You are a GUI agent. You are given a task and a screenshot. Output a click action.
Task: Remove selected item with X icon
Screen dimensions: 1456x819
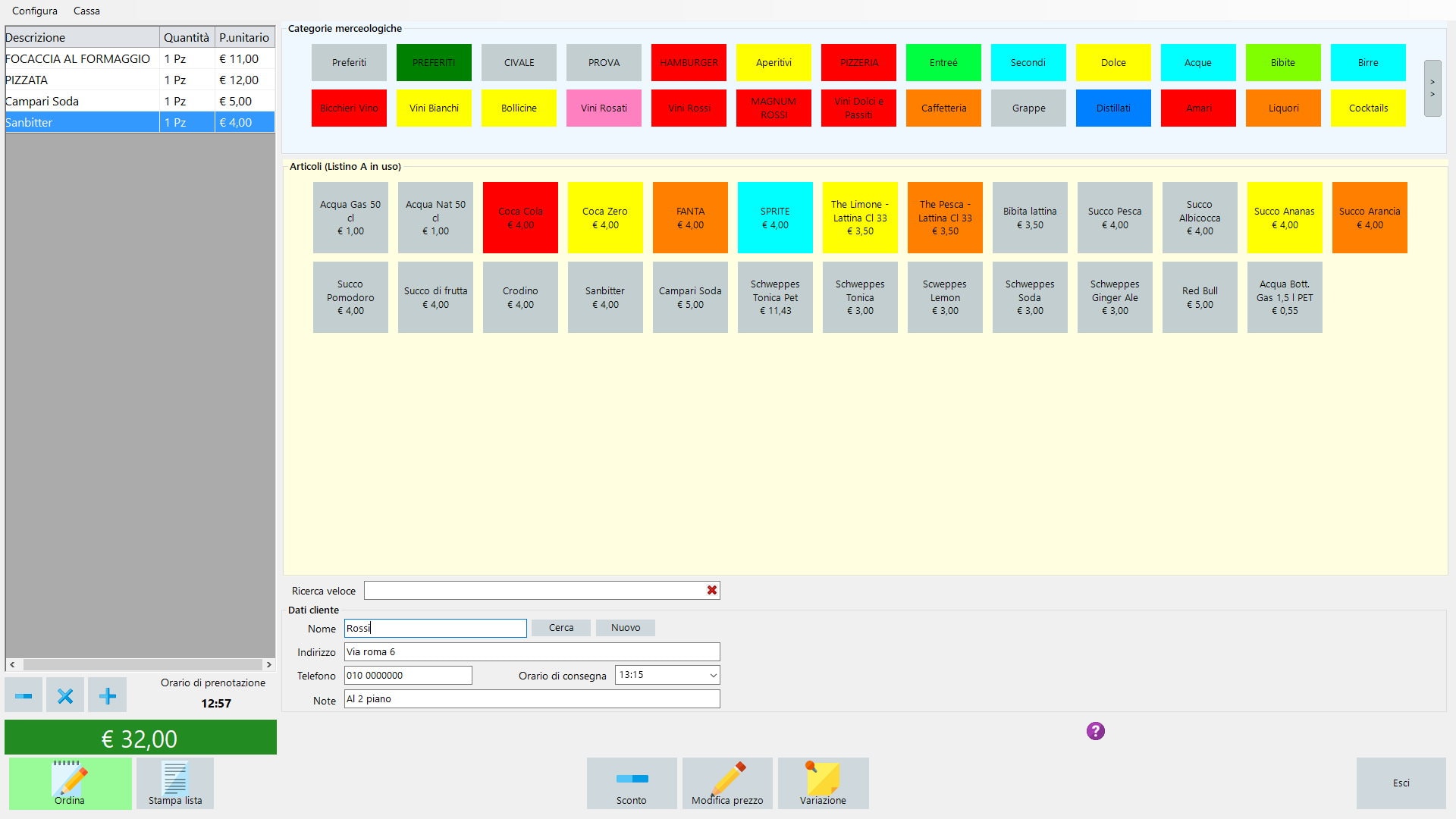click(x=65, y=695)
